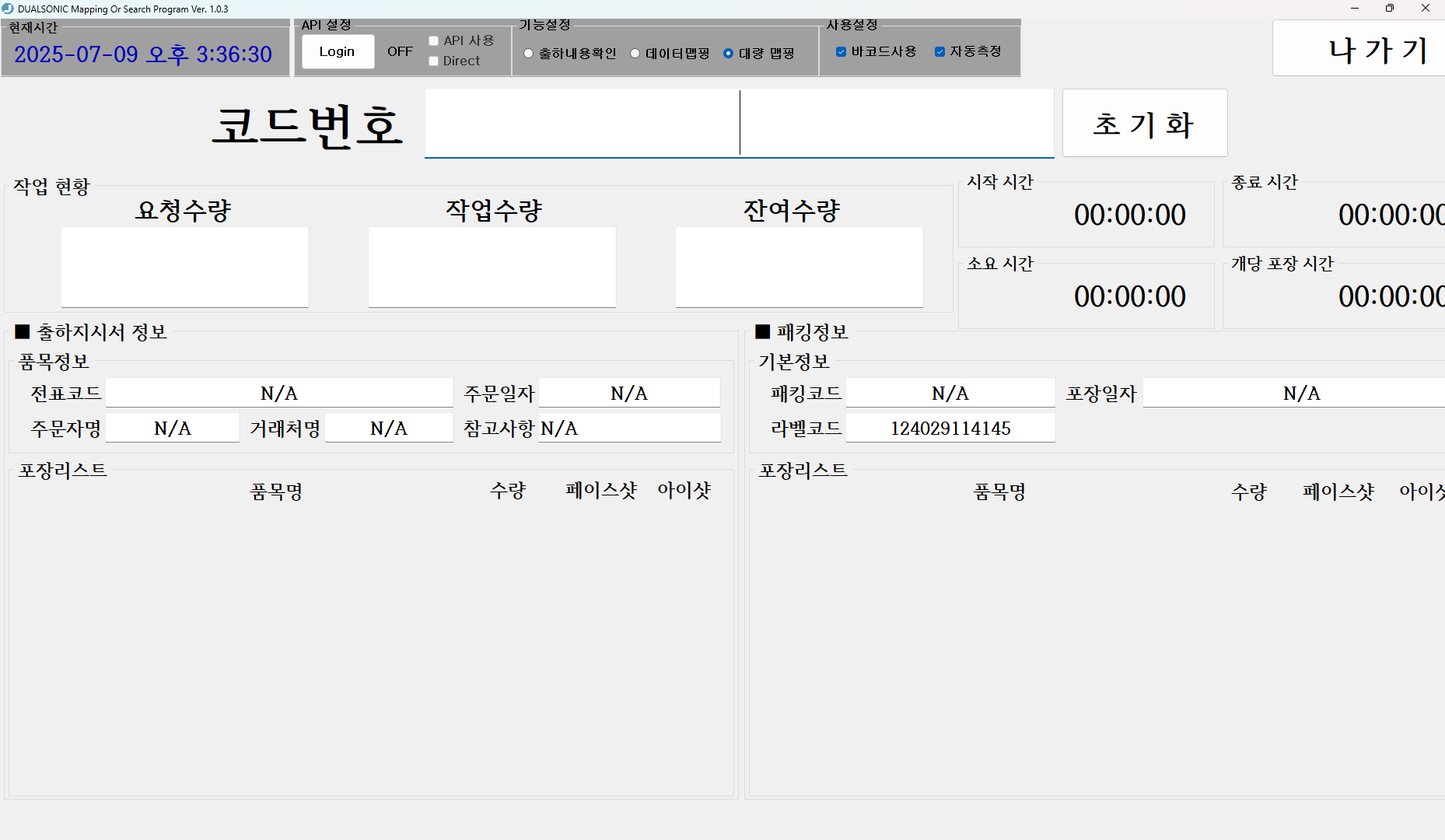Select the 데이터맵핑 radio button
This screenshot has height=840, width=1445.
635,54
